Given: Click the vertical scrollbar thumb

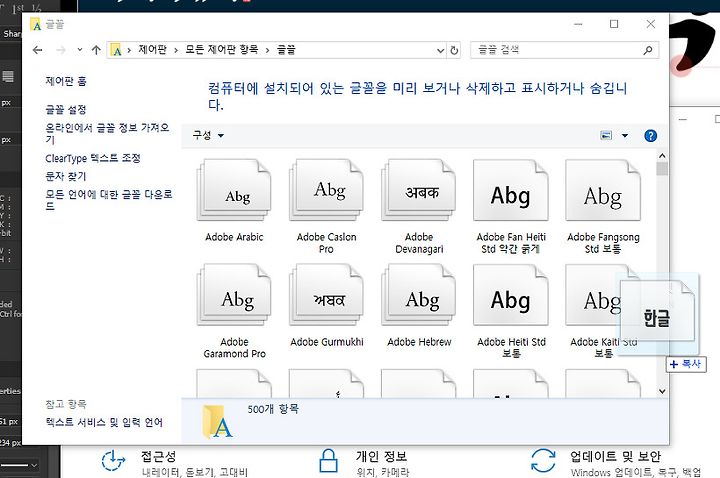Looking at the screenshot, I should [662, 169].
